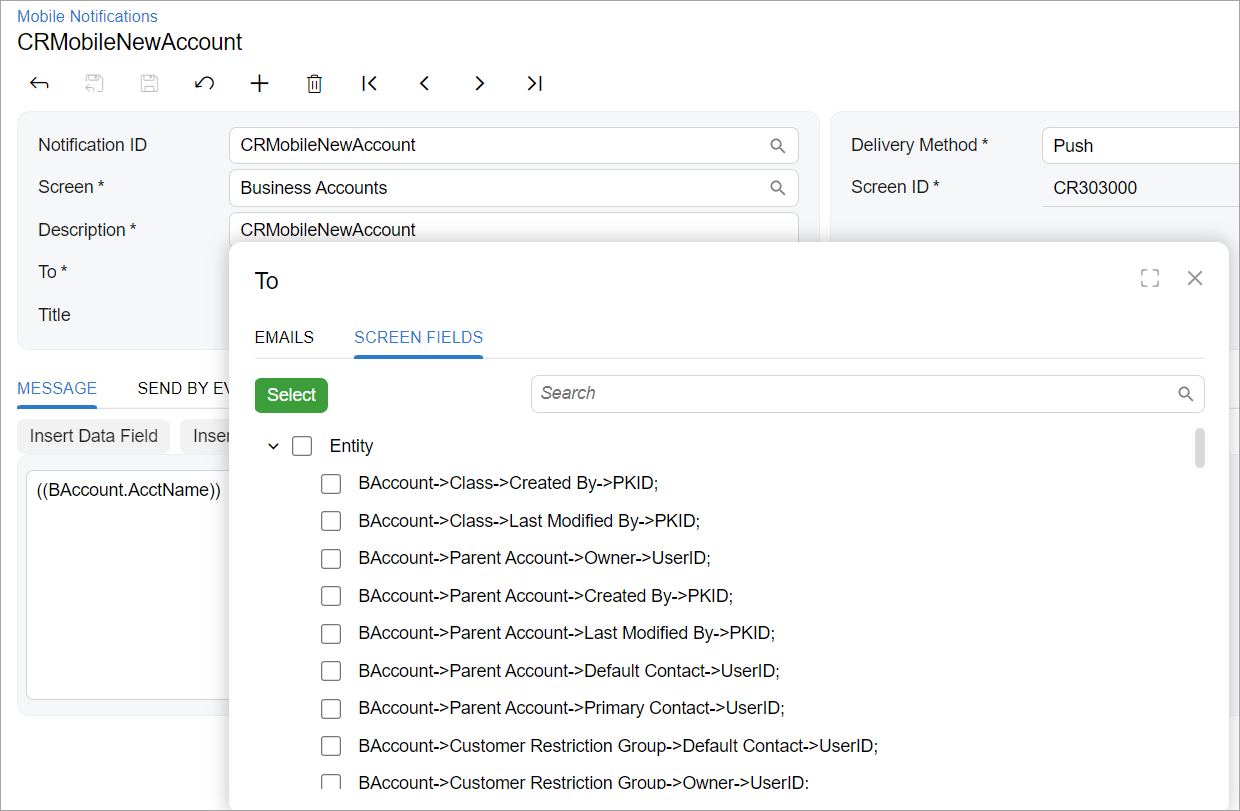Open the MESSAGE tab
This screenshot has height=811, width=1240.
tap(57, 389)
